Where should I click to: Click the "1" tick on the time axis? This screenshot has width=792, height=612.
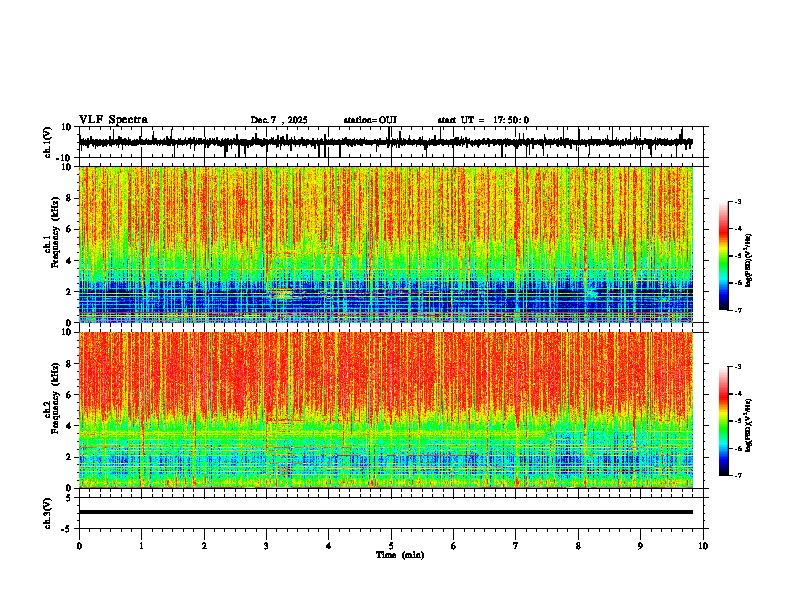pyautogui.click(x=141, y=546)
